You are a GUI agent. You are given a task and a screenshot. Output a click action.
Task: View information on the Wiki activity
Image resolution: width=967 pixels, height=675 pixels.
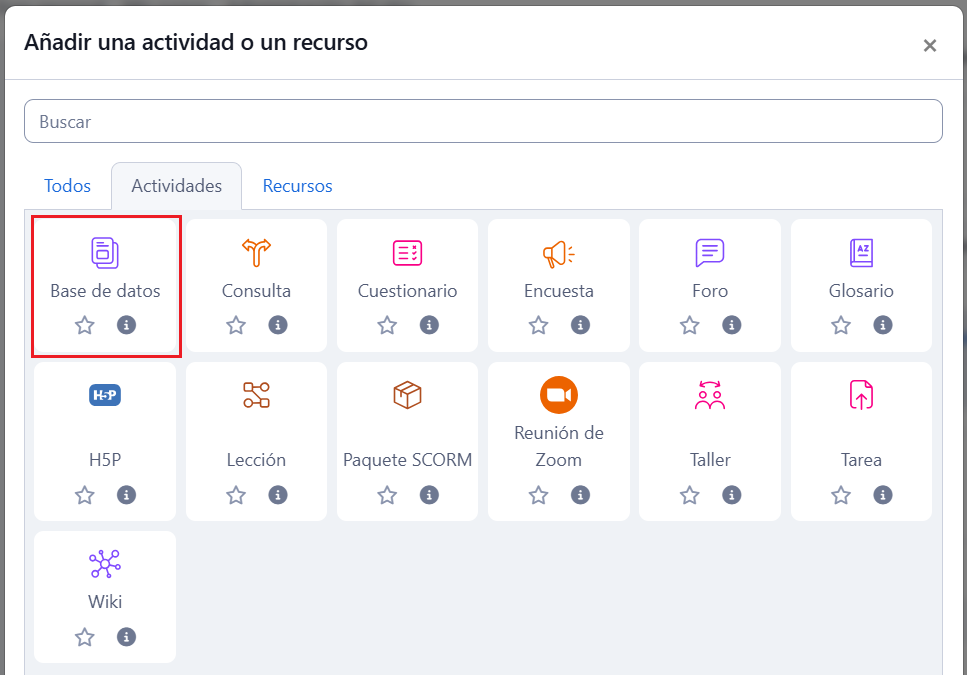pos(126,637)
